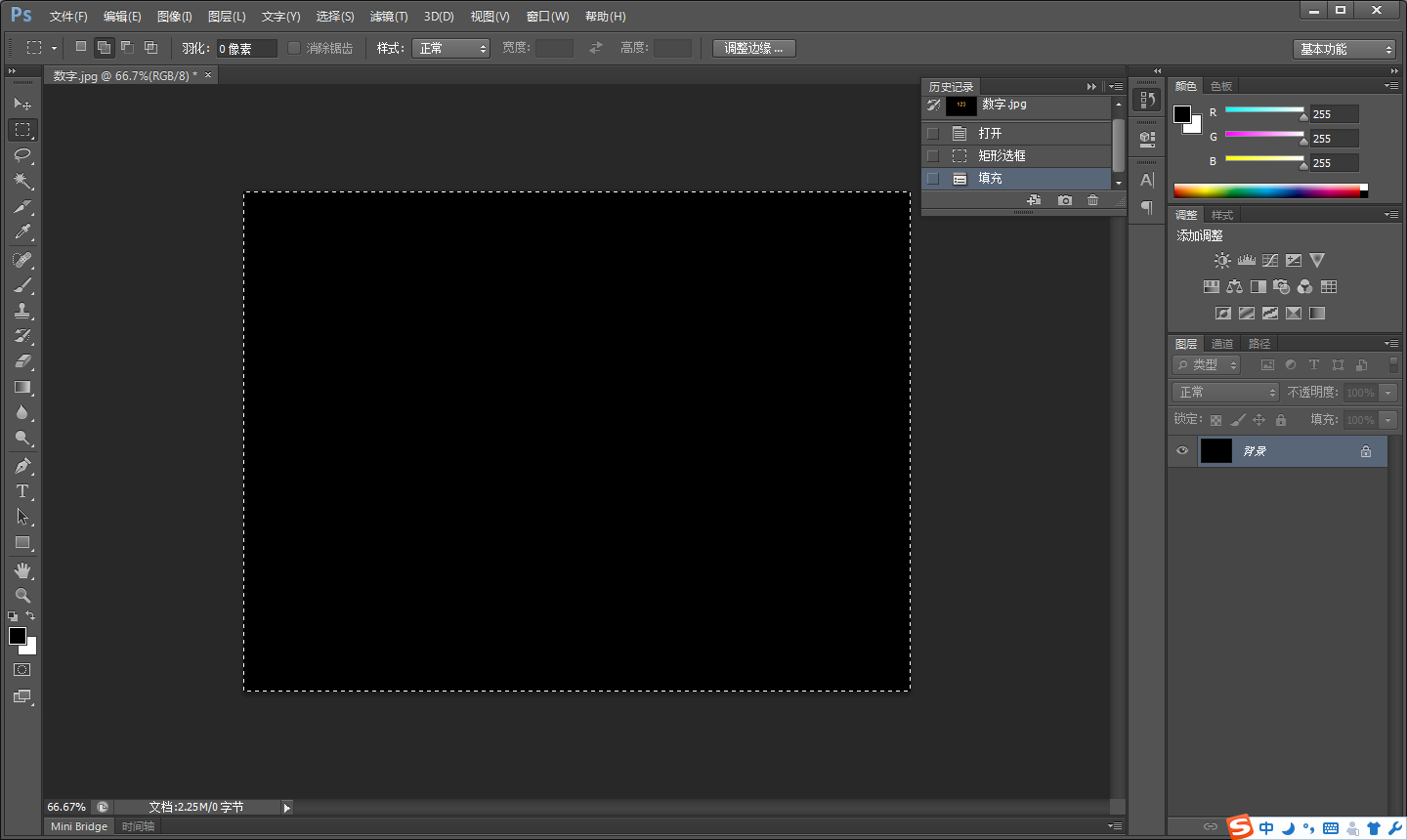Toggle history brush source for 打开 state
The image size is (1407, 840).
click(x=933, y=133)
